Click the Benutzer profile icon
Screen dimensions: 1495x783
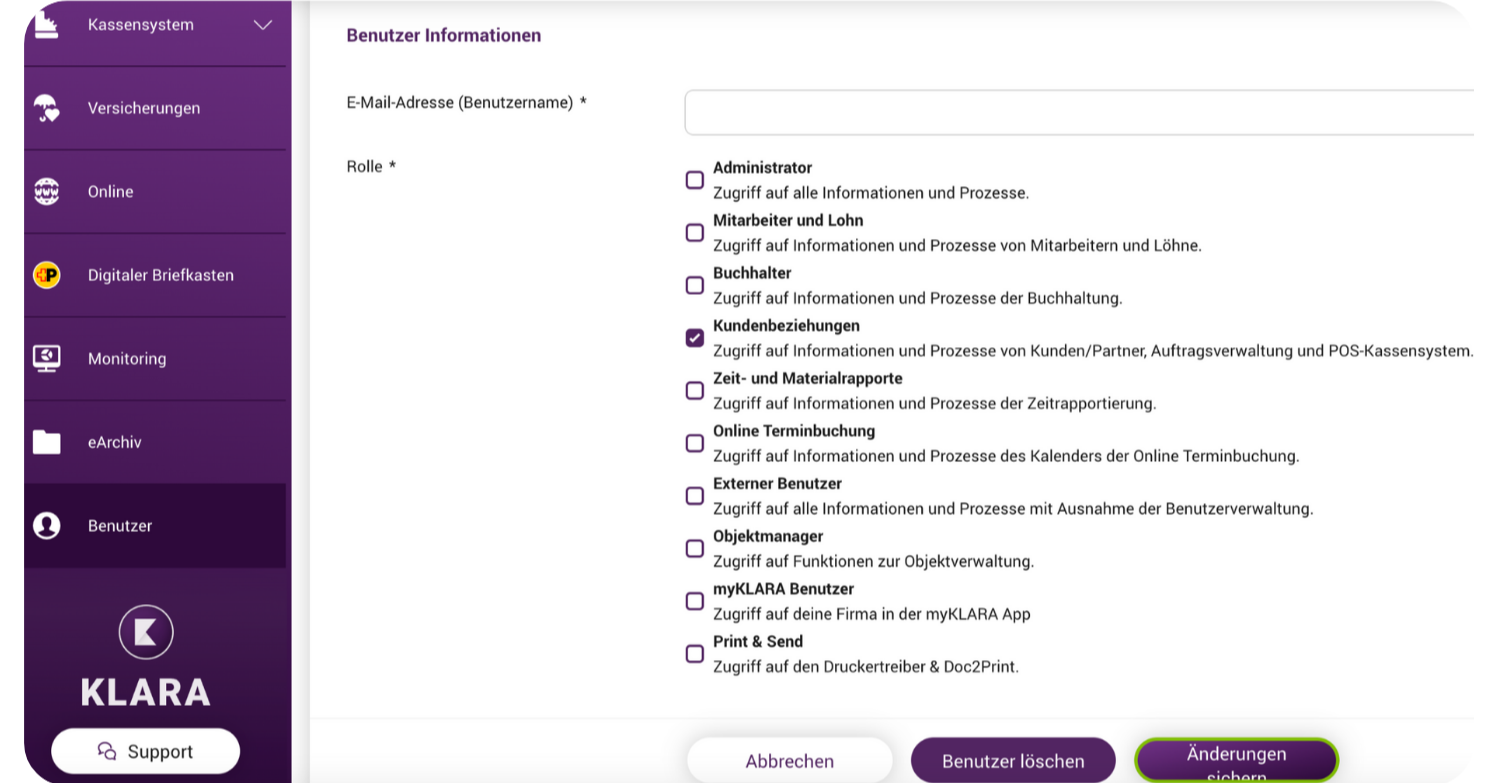47,526
